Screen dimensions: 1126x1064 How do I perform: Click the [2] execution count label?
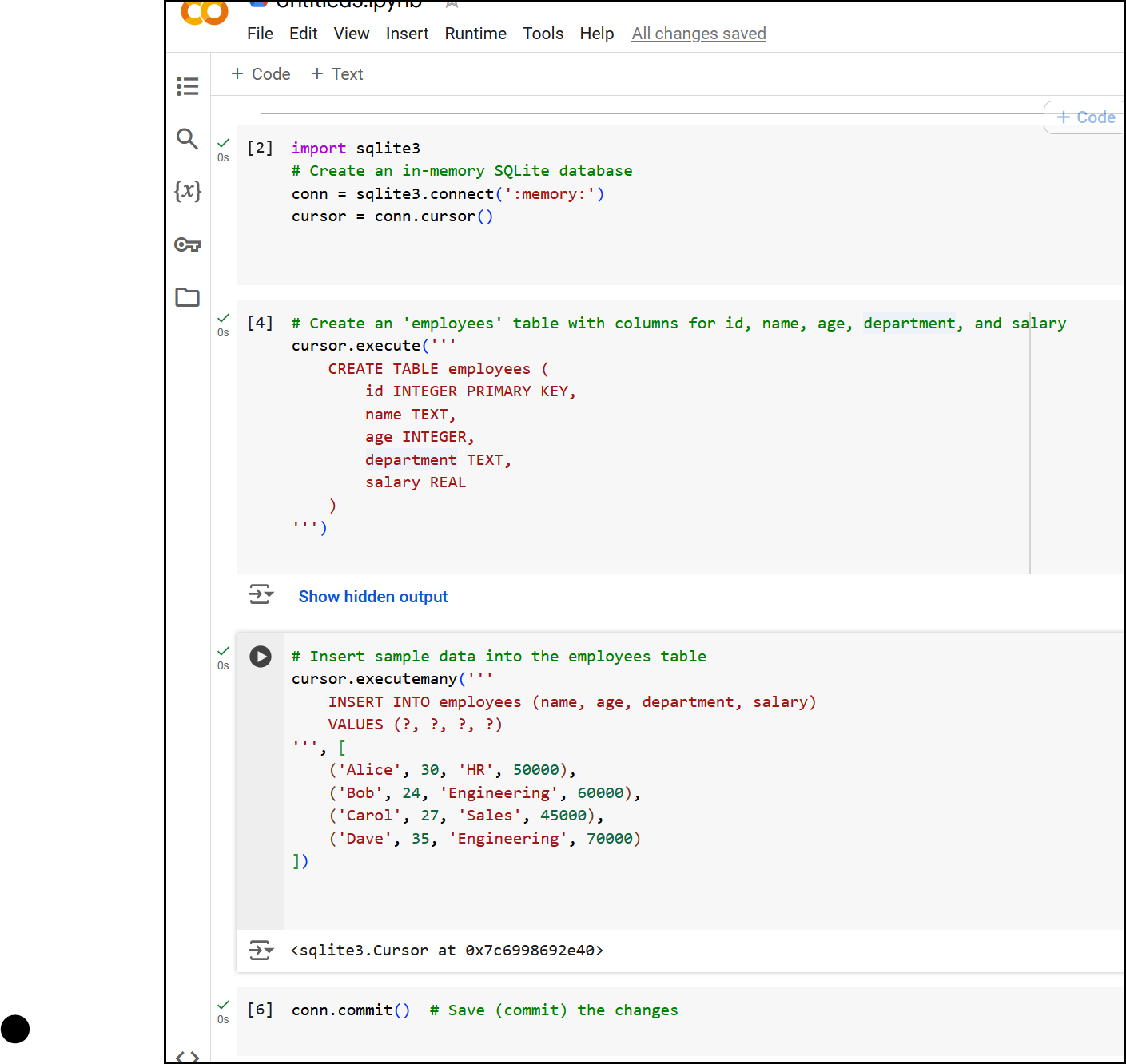(x=261, y=148)
